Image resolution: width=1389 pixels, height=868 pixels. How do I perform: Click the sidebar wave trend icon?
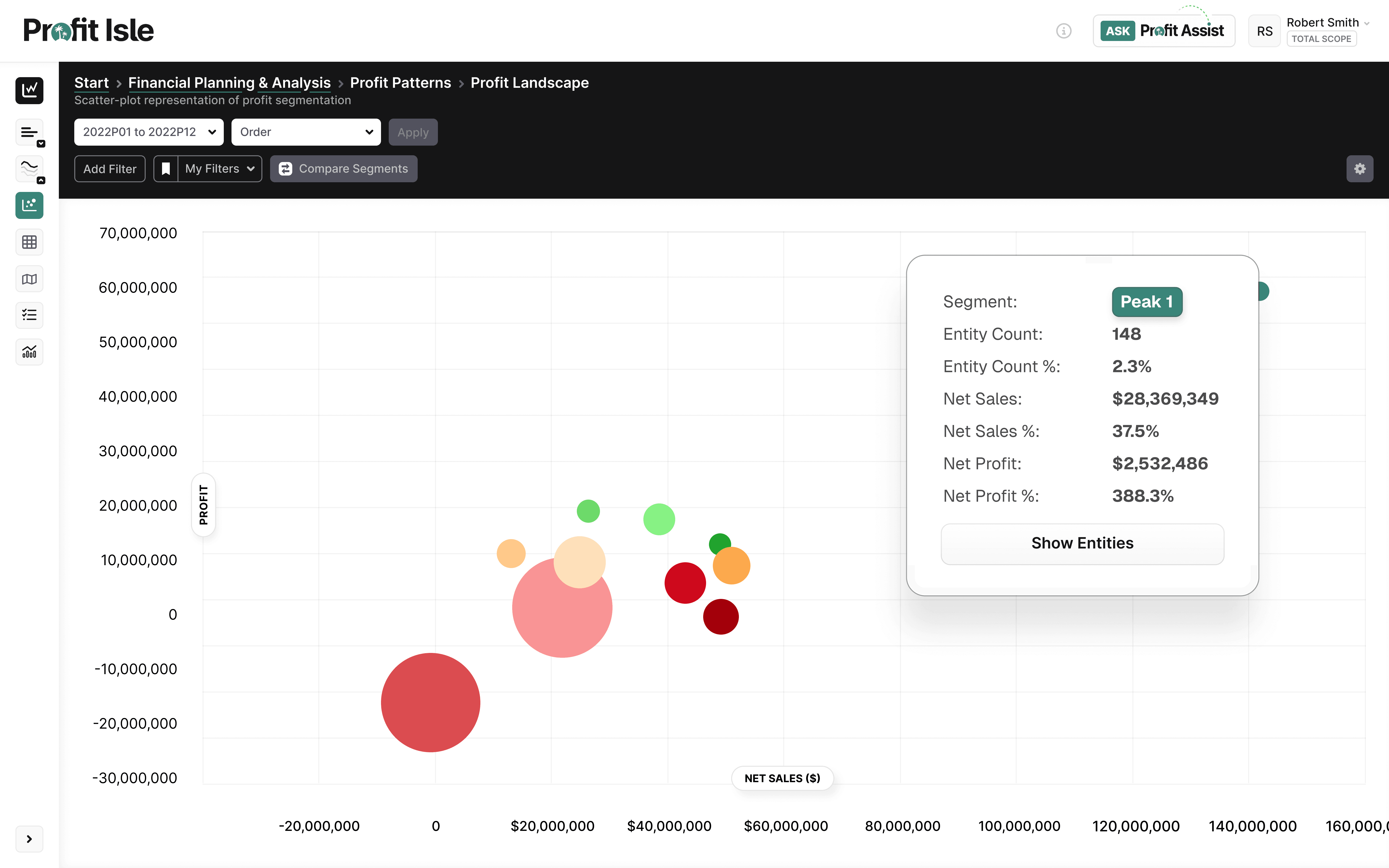pos(29,169)
